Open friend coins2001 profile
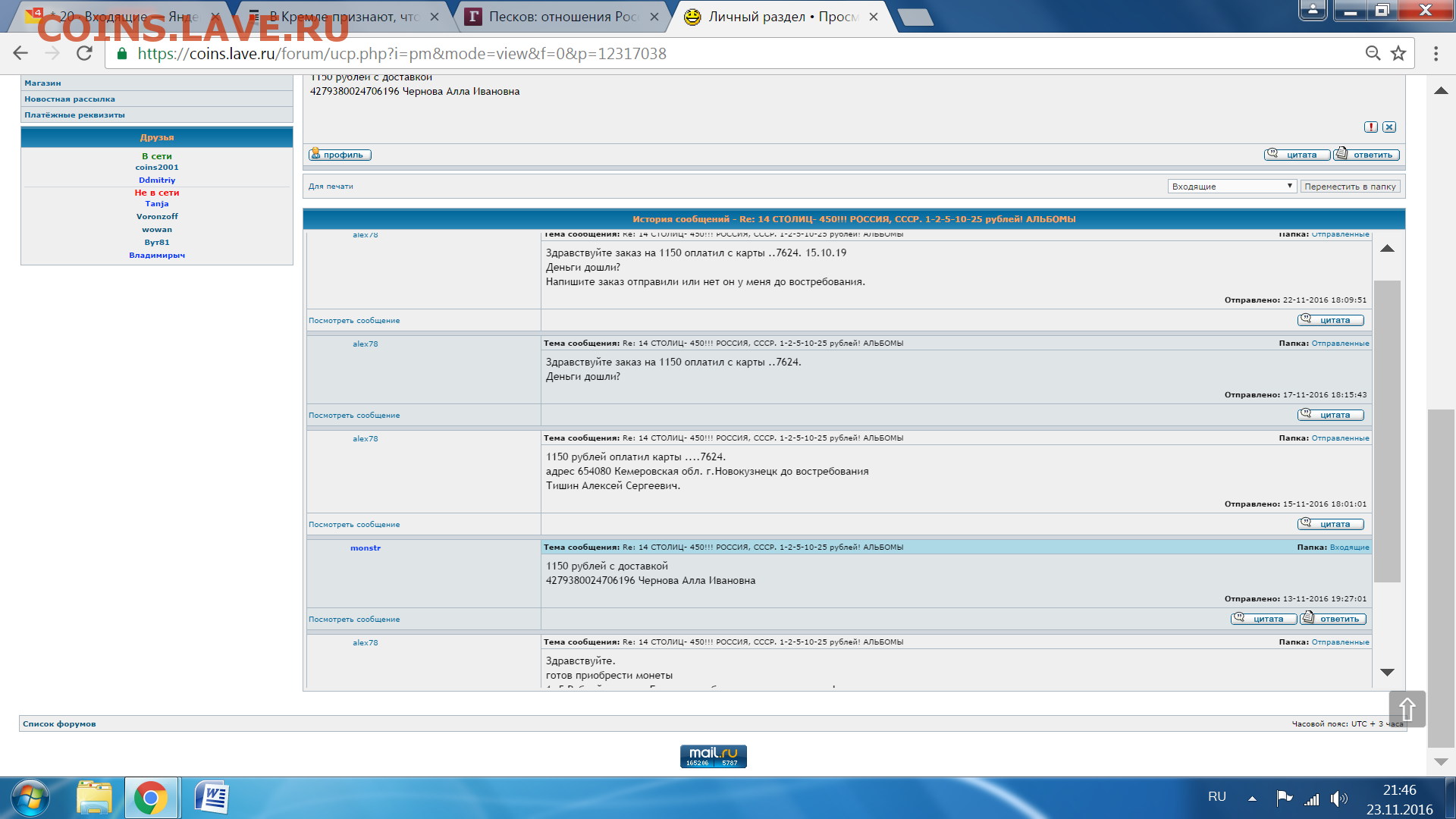Viewport: 1456px width, 819px height. click(x=157, y=167)
